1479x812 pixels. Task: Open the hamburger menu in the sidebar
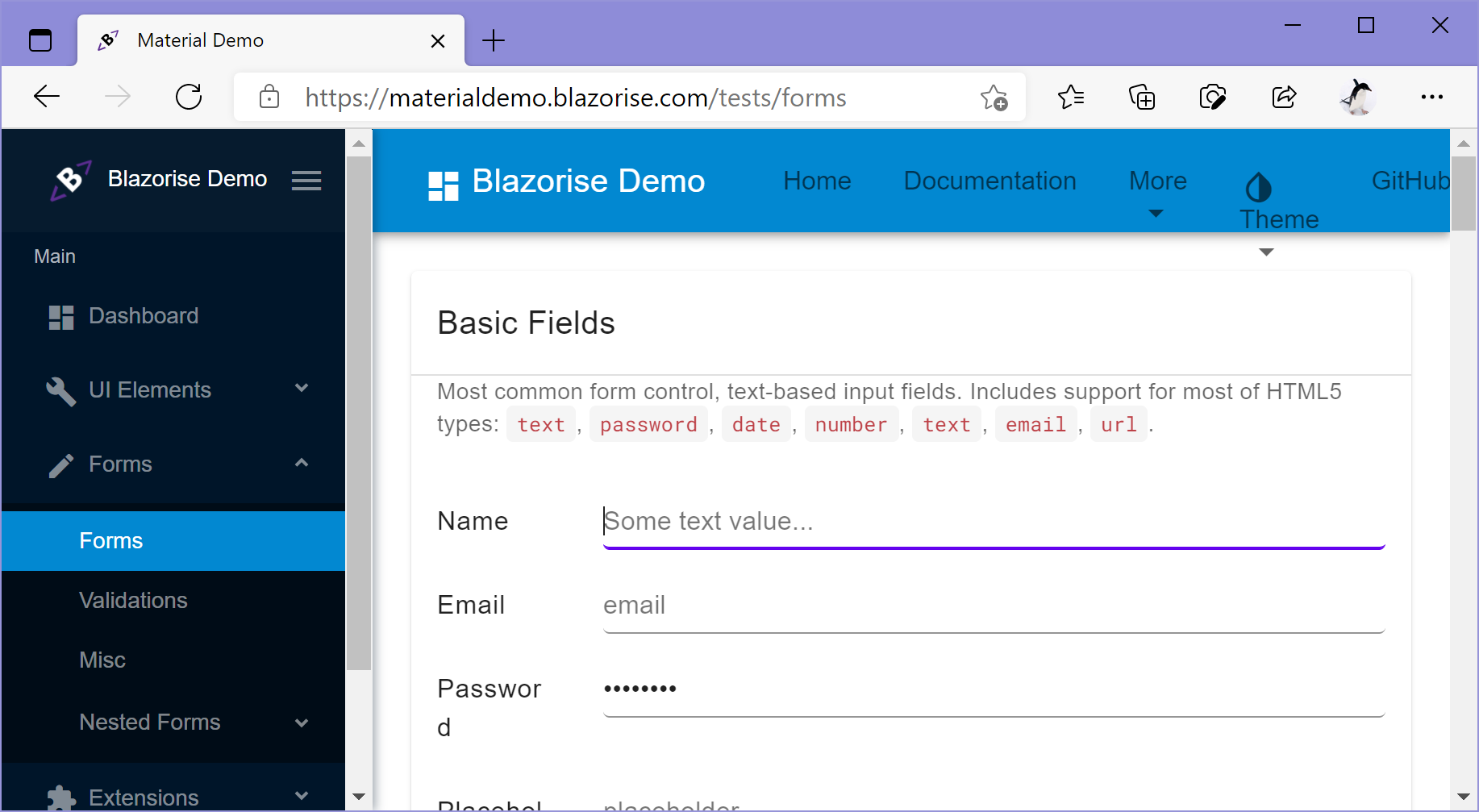pos(306,180)
